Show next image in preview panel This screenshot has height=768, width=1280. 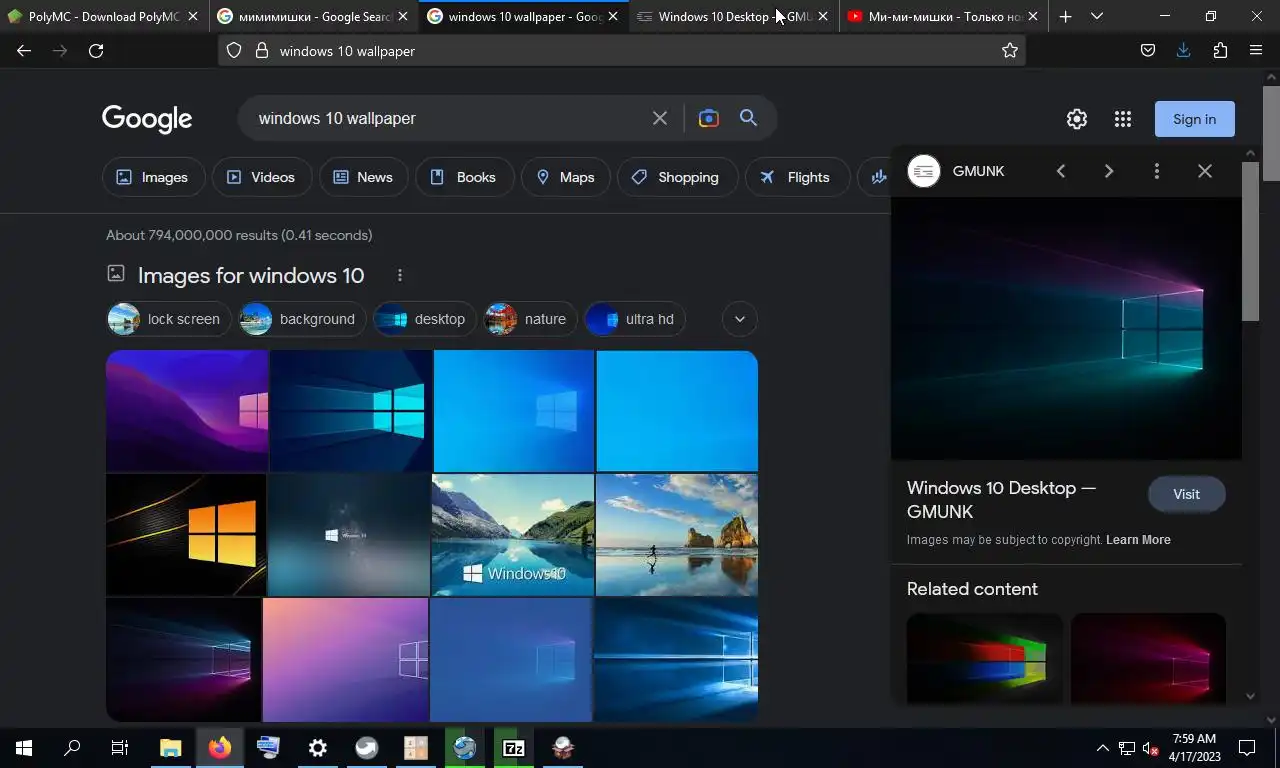point(1109,171)
